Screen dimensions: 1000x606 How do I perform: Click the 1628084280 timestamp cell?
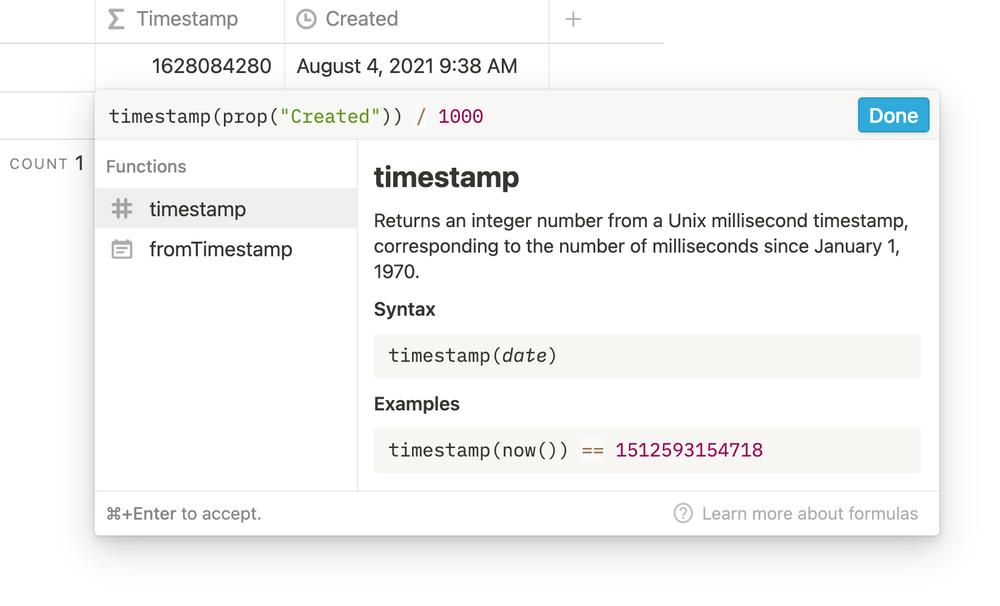click(211, 67)
